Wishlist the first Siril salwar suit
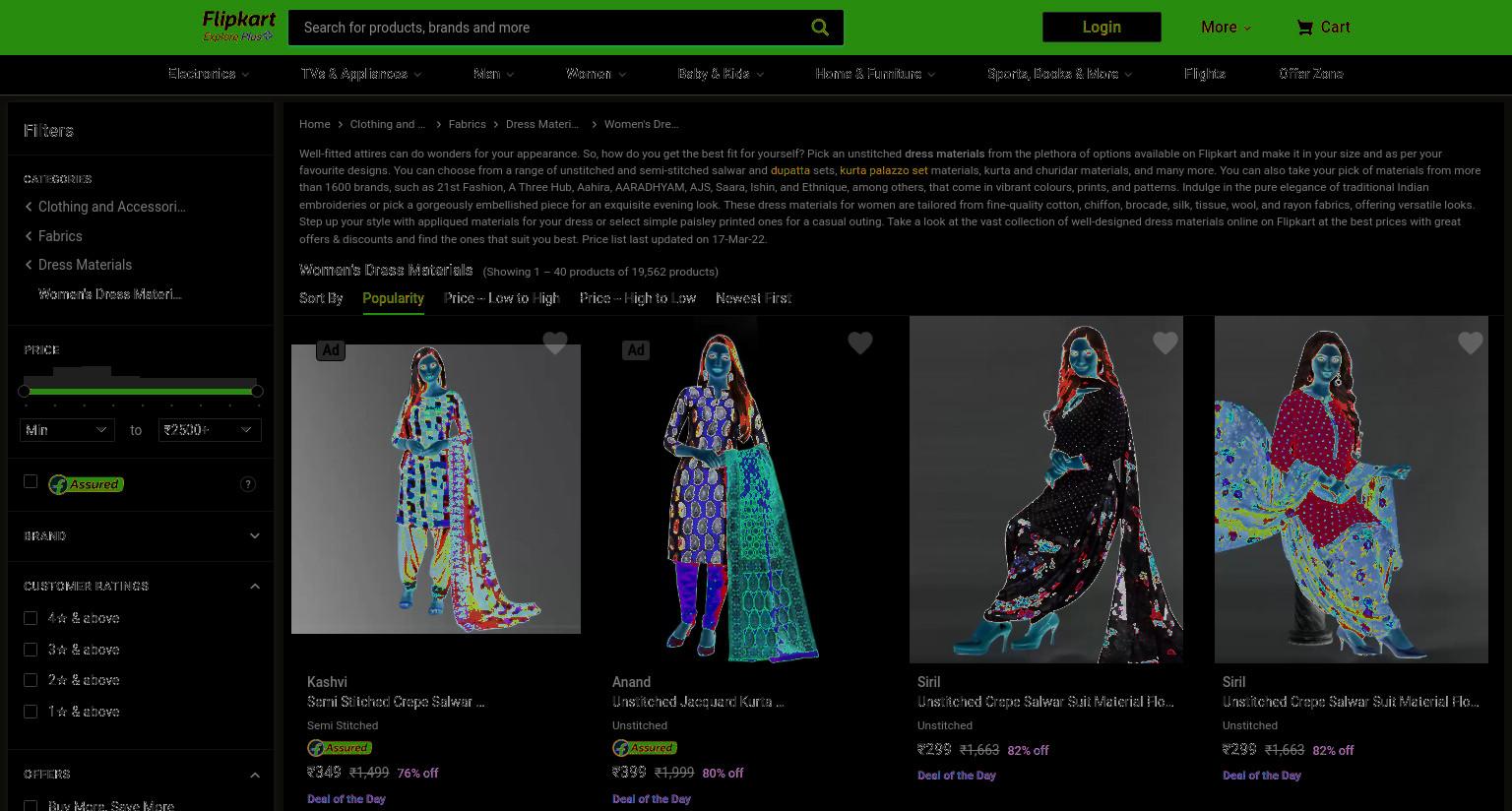 point(1165,343)
